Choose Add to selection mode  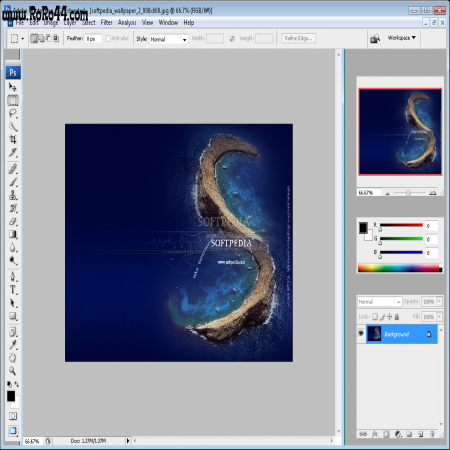[x=41, y=38]
